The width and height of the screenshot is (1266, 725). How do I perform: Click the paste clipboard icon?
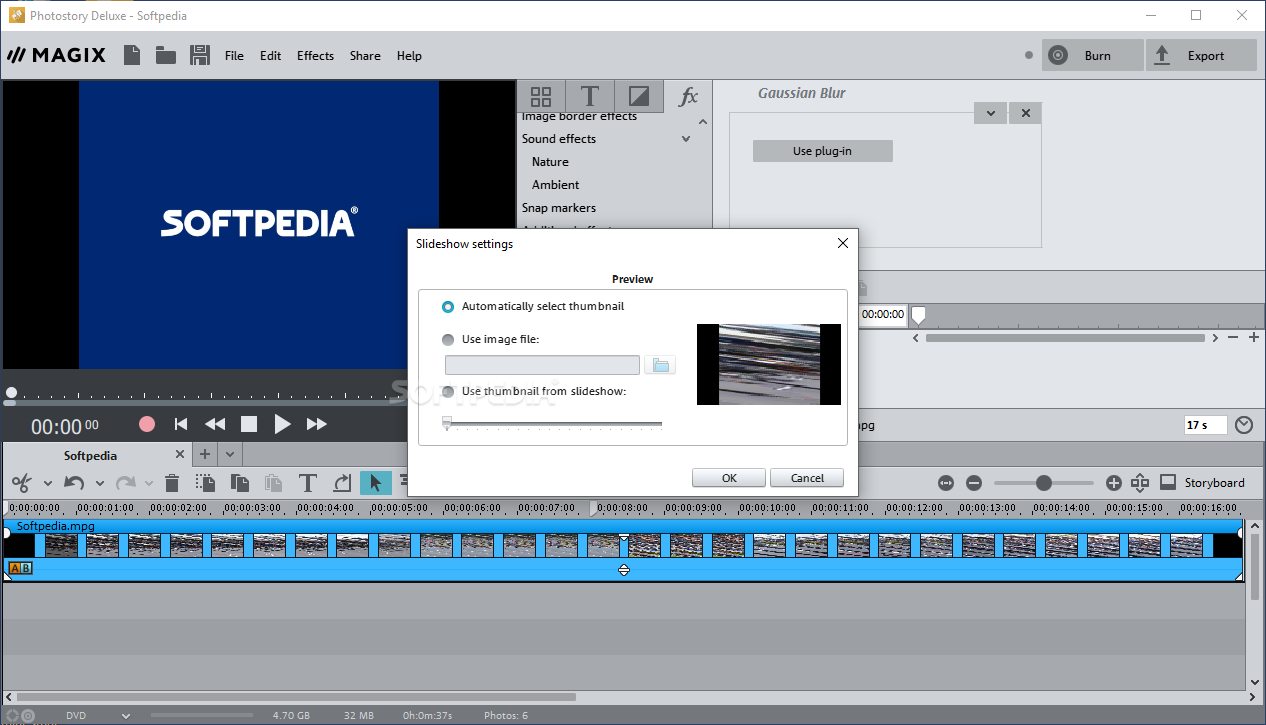273,483
